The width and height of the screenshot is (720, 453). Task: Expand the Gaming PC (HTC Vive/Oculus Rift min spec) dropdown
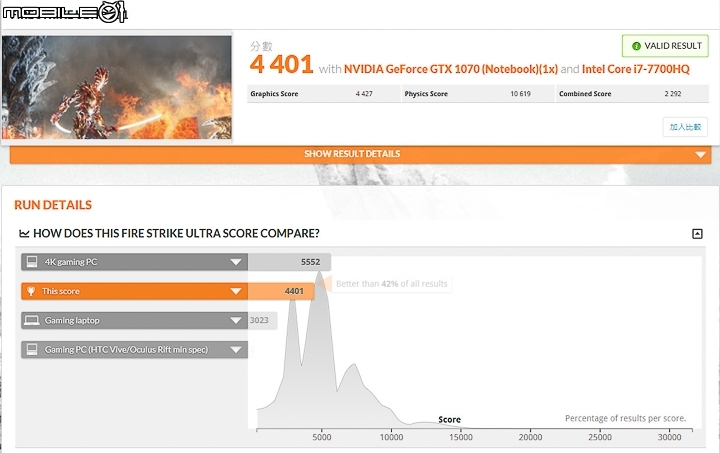point(236,350)
